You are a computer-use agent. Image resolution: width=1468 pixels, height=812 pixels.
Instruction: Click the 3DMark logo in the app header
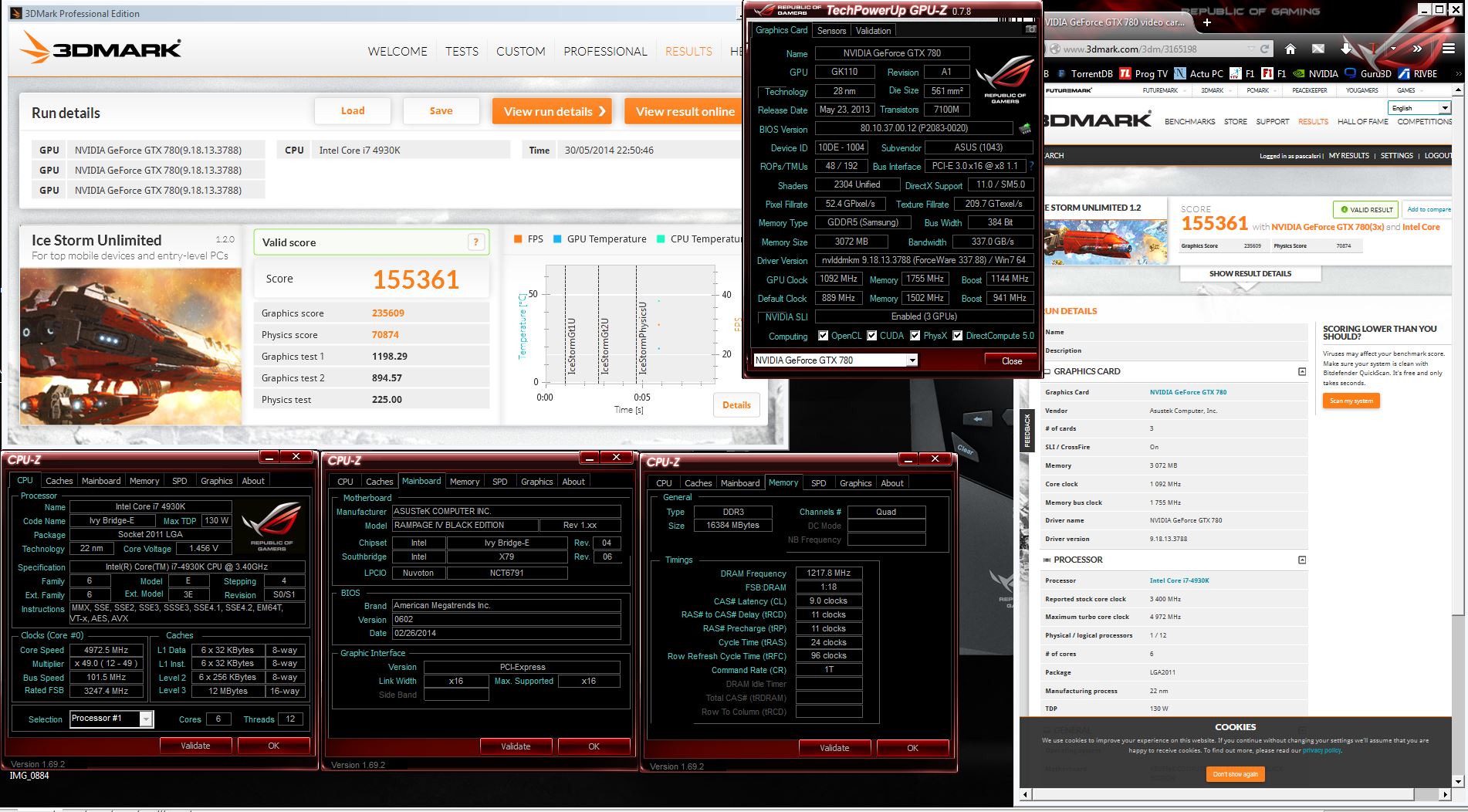[100, 49]
